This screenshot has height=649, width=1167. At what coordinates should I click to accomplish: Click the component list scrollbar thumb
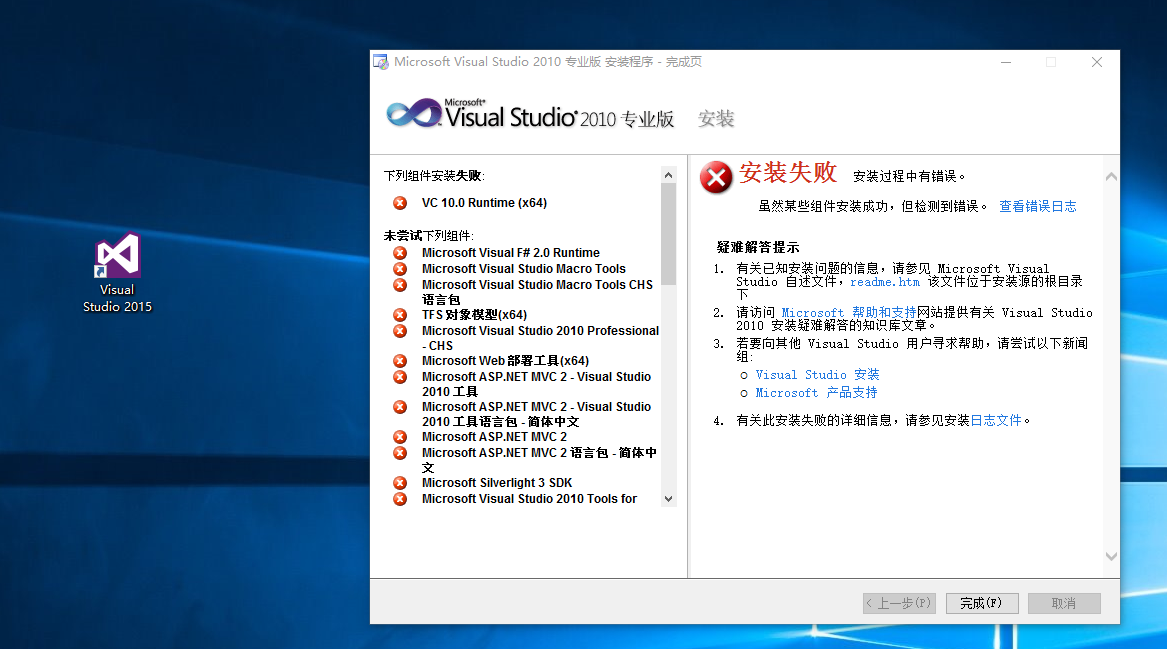click(668, 234)
